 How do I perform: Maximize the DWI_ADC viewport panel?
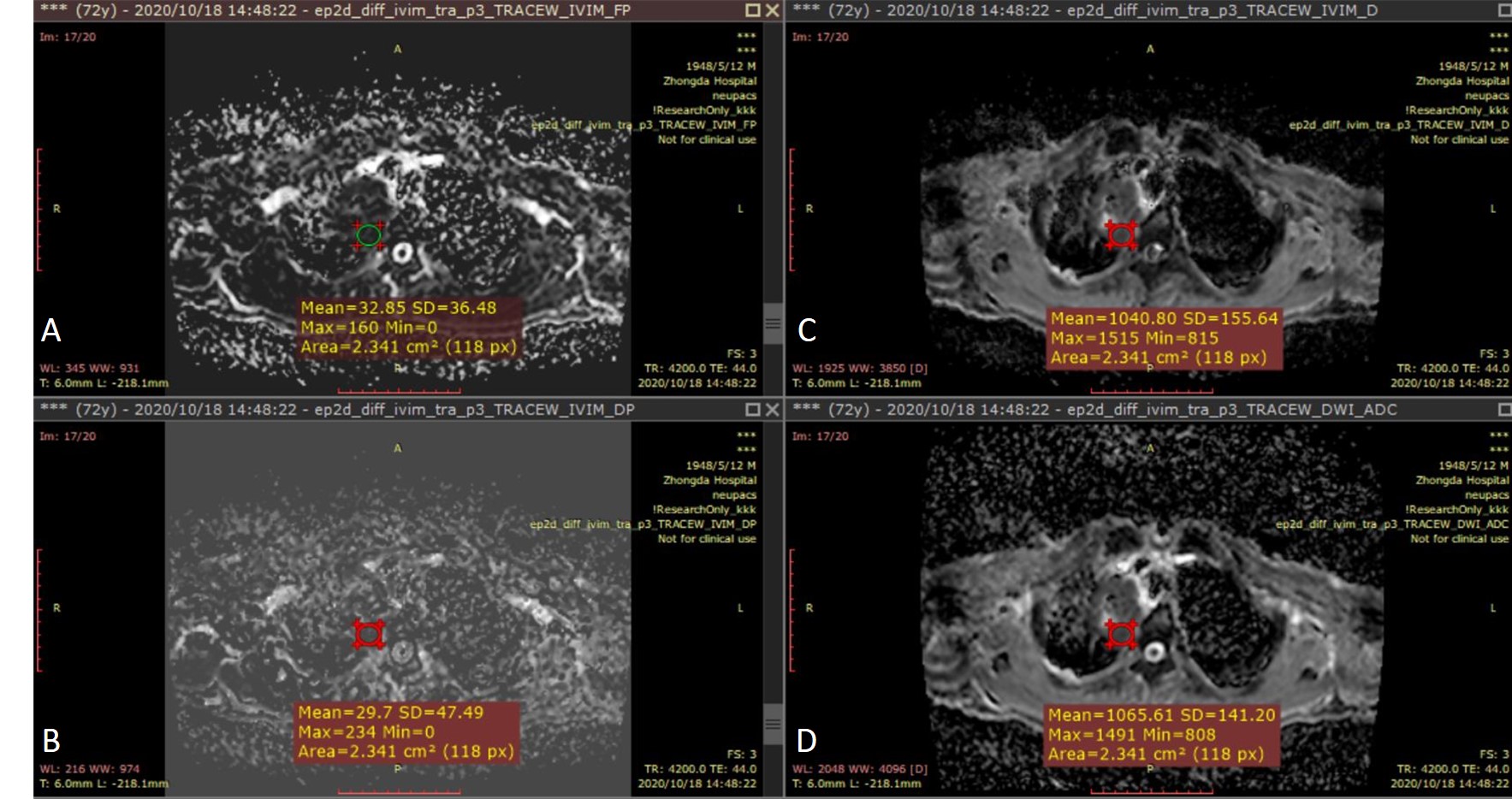pyautogui.click(x=1503, y=410)
